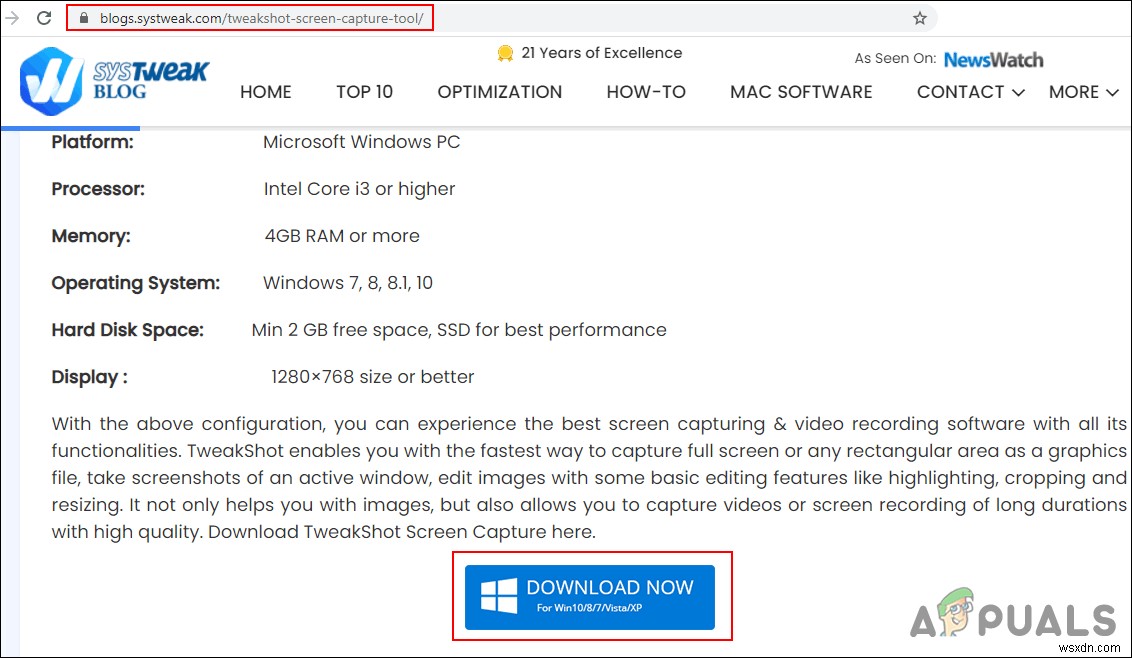Click the medal icon beside 21 Years of Excellence
Image resolution: width=1132 pixels, height=658 pixels.
coord(504,52)
